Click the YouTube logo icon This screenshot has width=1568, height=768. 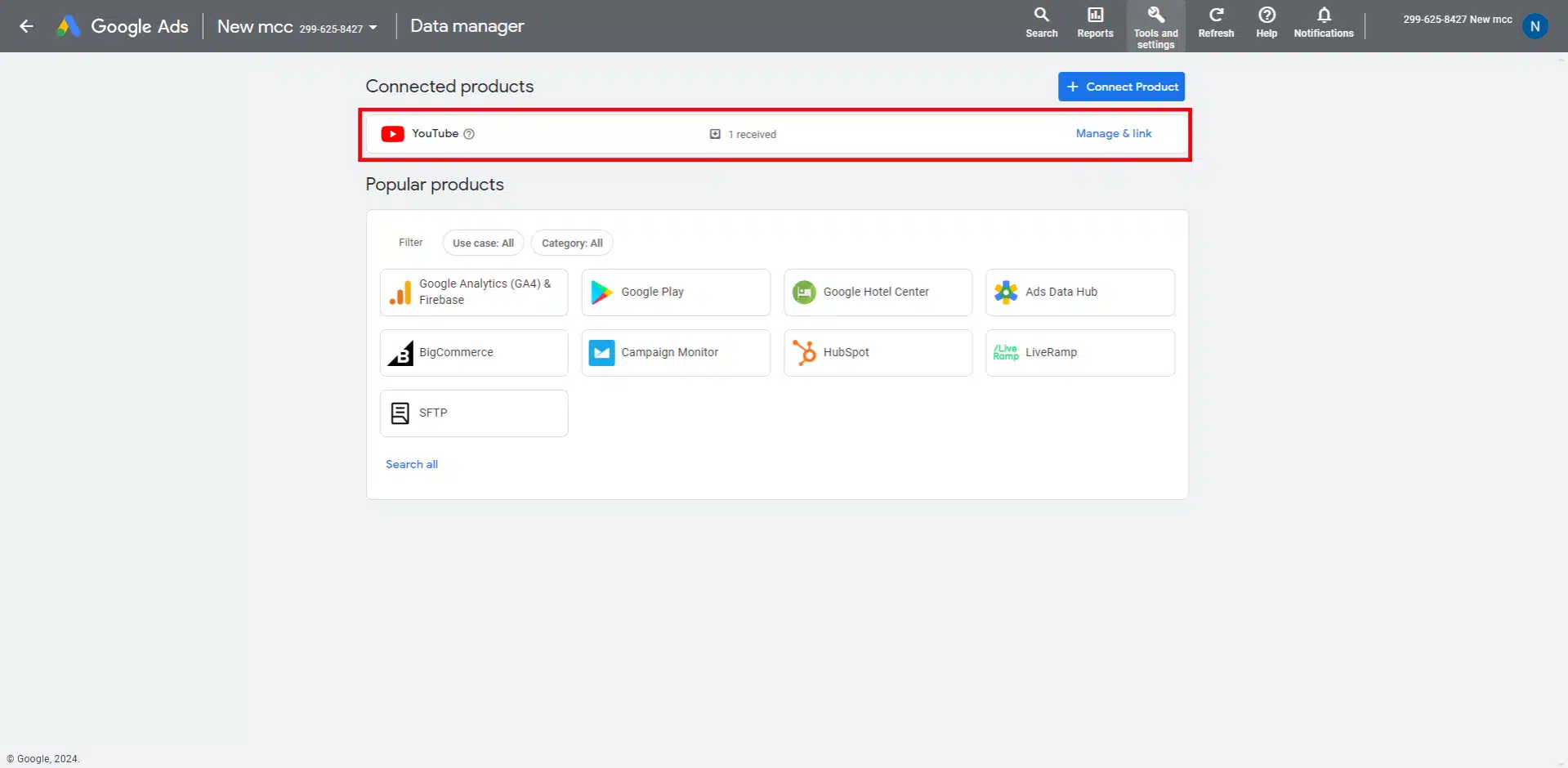click(392, 134)
